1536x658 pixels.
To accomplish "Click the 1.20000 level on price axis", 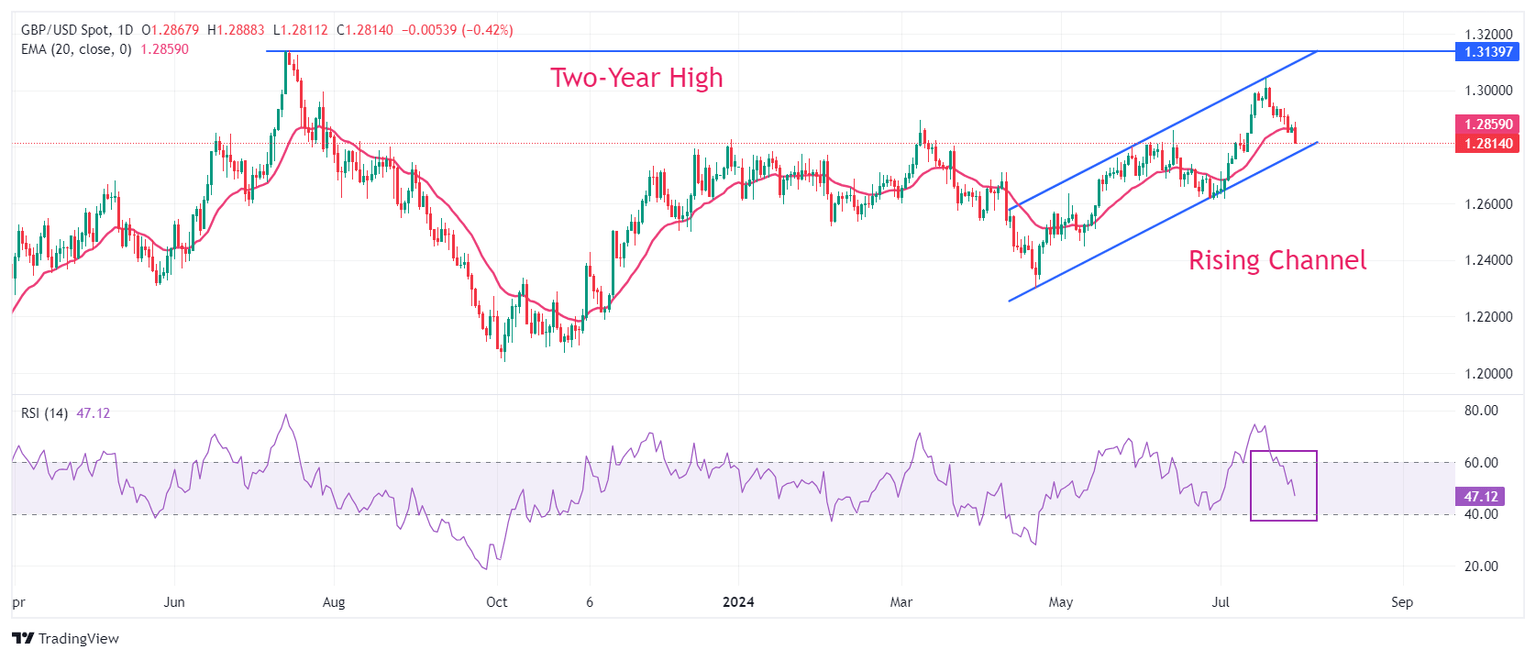I will tap(1482, 374).
